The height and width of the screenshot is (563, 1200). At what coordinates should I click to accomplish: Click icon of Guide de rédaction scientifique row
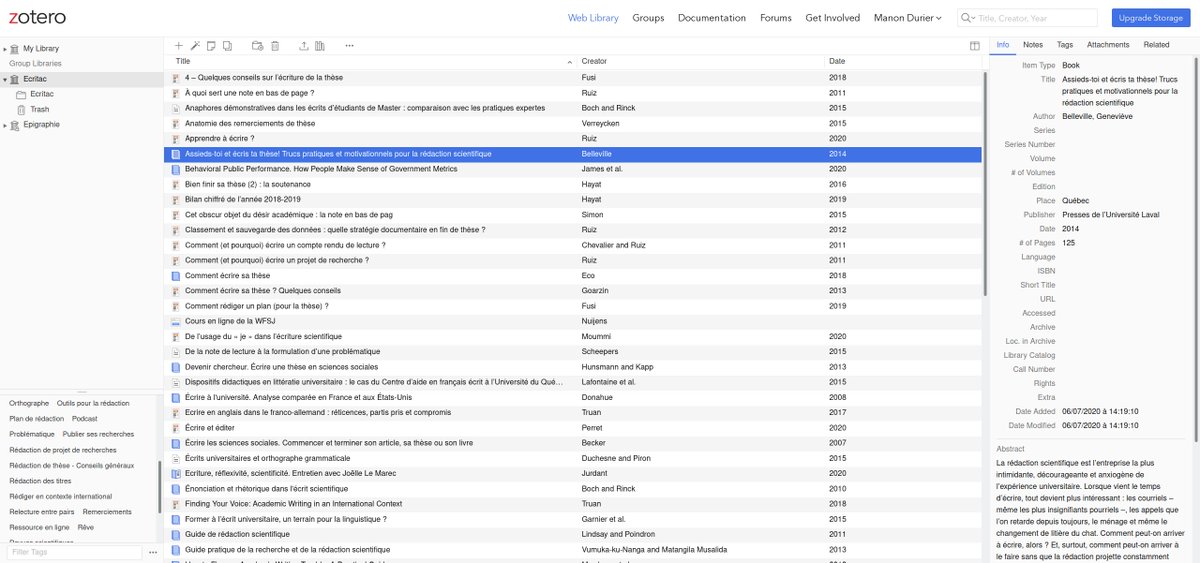[x=176, y=534]
